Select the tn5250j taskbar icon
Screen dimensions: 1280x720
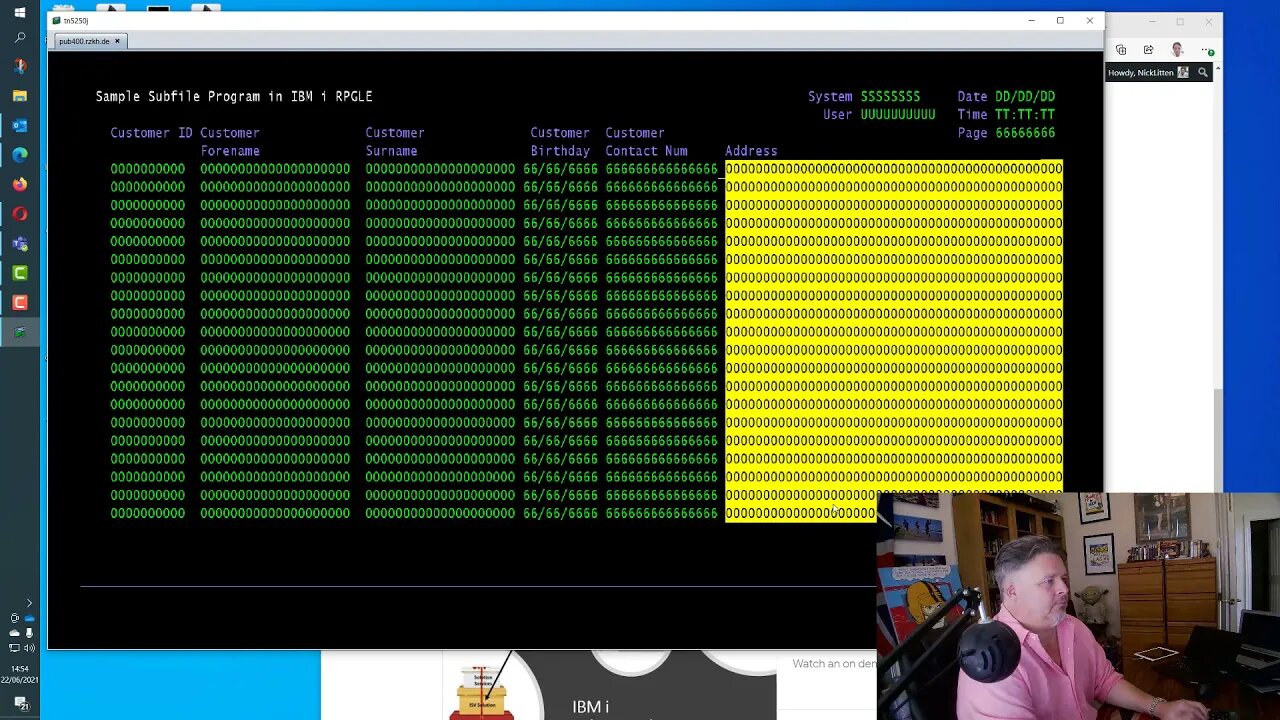[x=20, y=332]
